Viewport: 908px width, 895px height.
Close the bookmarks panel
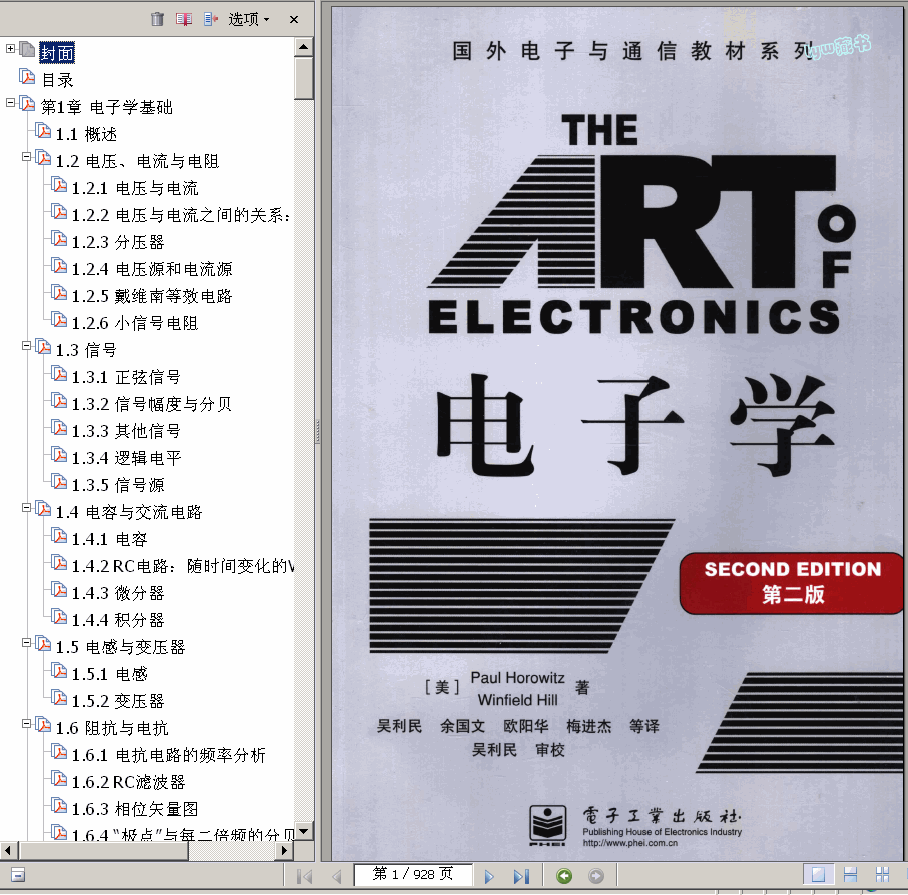294,19
